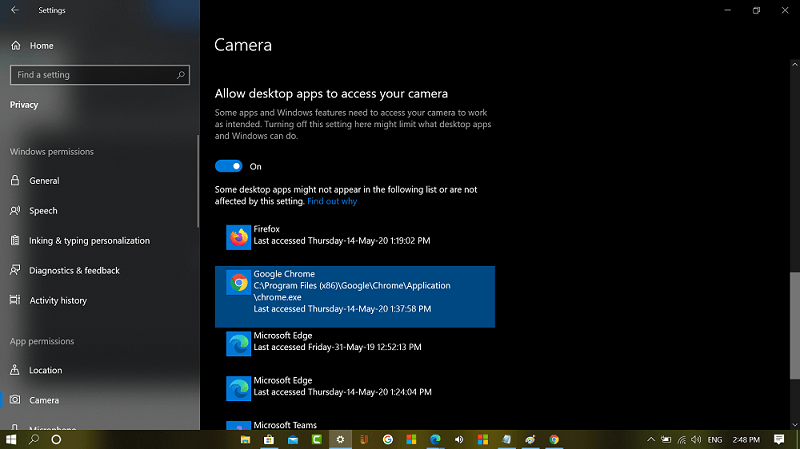
Task: Turn off desktop apps camera access toggle
Action: click(x=228, y=166)
